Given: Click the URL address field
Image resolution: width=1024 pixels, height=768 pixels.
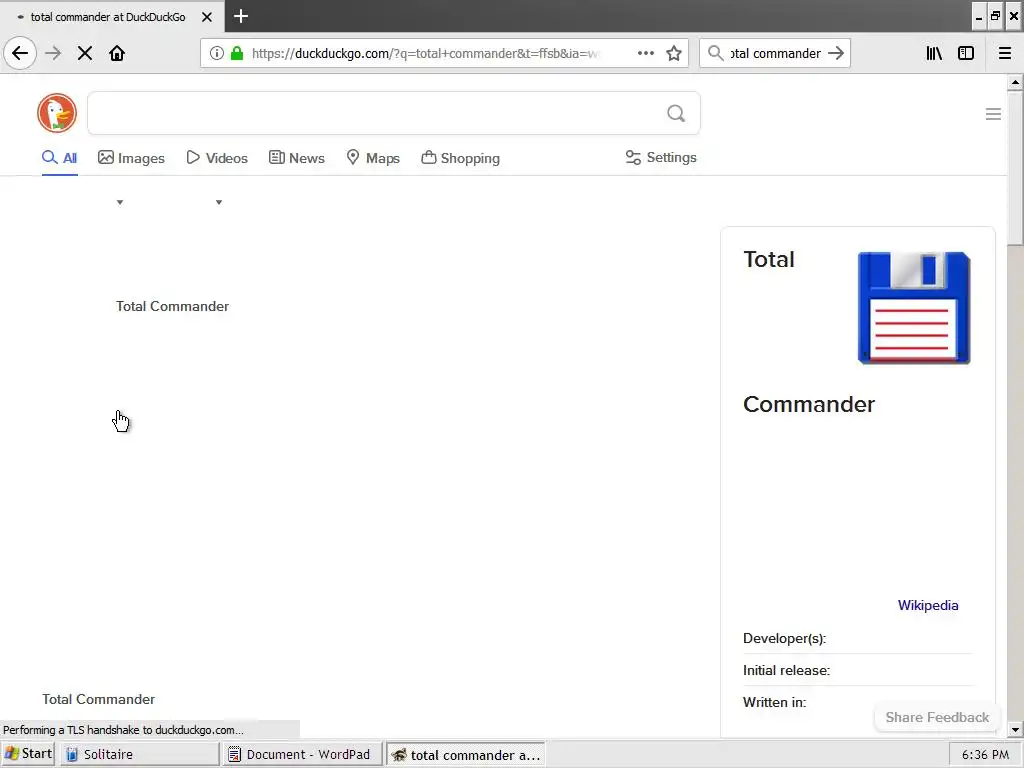Looking at the screenshot, I should (424, 53).
